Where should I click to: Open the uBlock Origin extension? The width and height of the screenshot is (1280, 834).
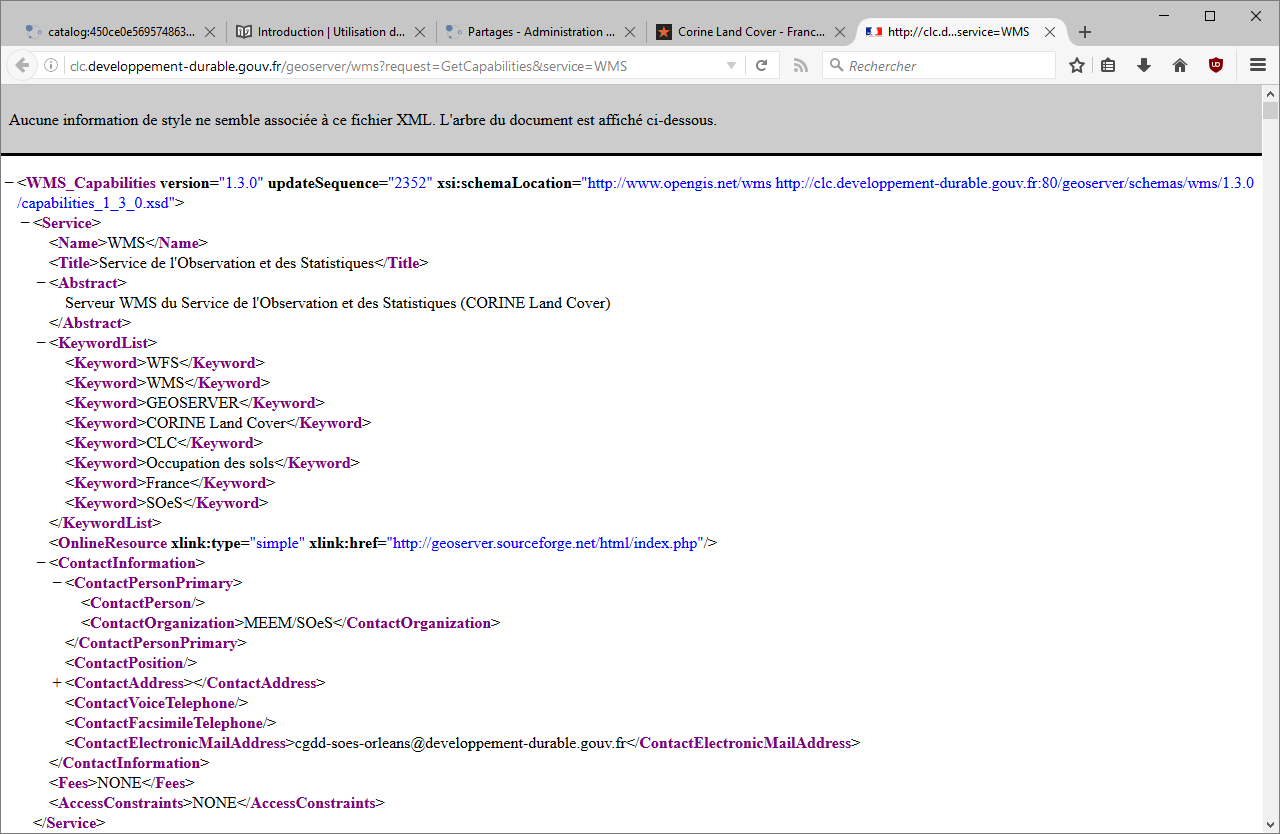[x=1216, y=66]
